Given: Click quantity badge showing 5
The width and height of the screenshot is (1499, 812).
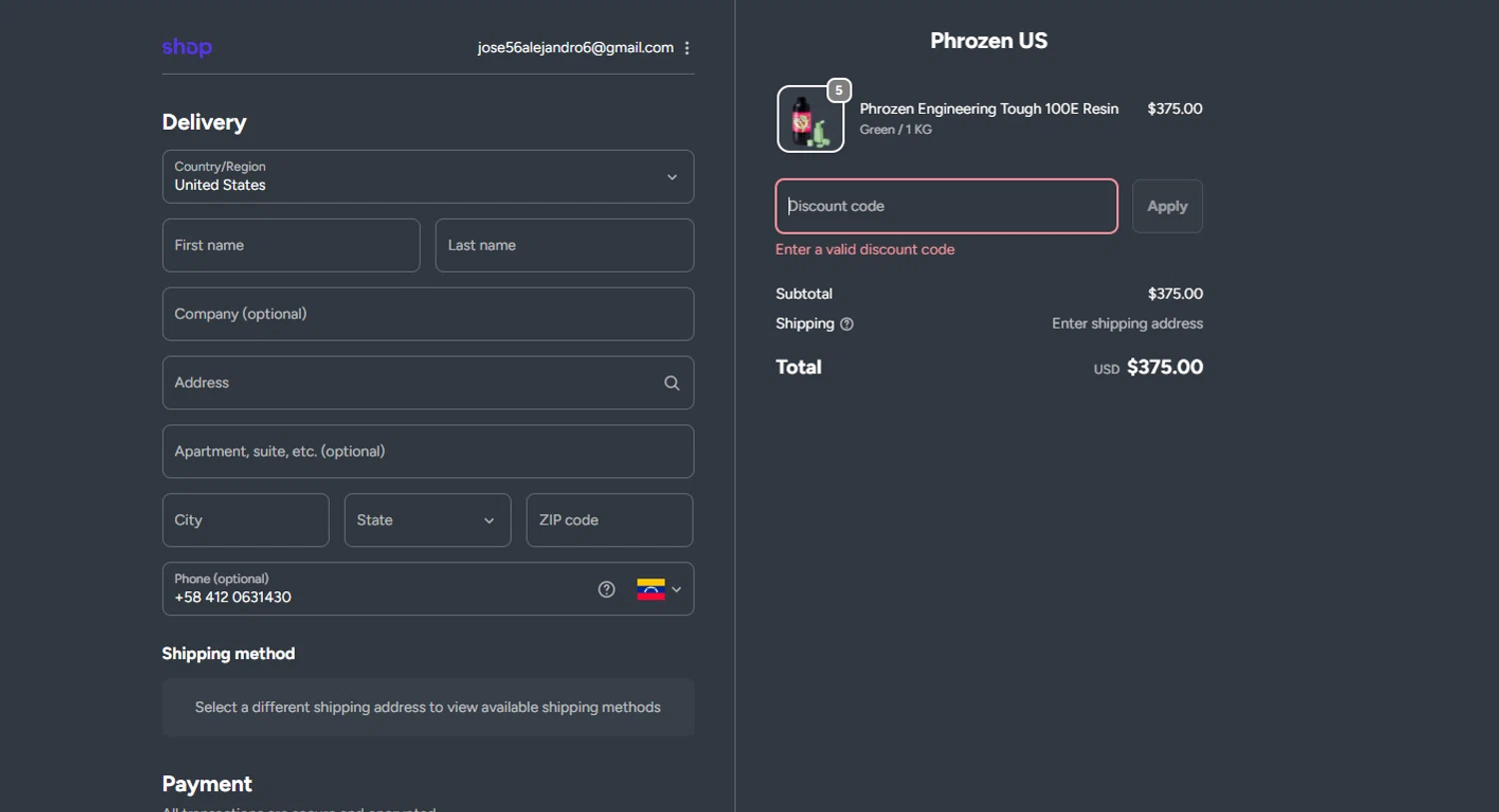Looking at the screenshot, I should [838, 90].
